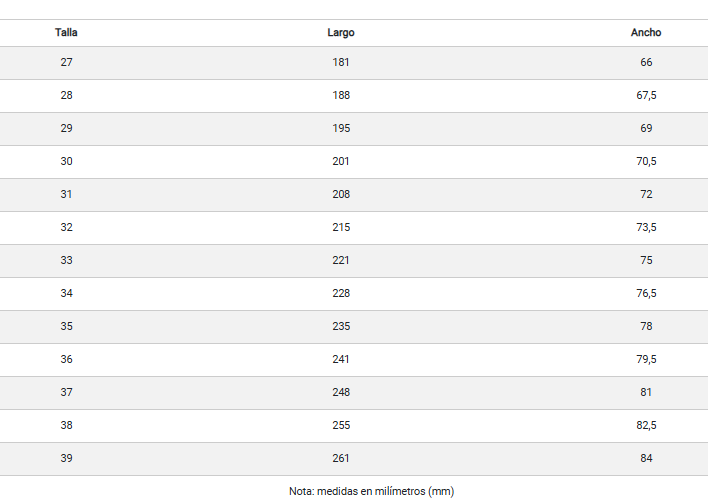Select width value 82,5
708x502 pixels.
[646, 425]
